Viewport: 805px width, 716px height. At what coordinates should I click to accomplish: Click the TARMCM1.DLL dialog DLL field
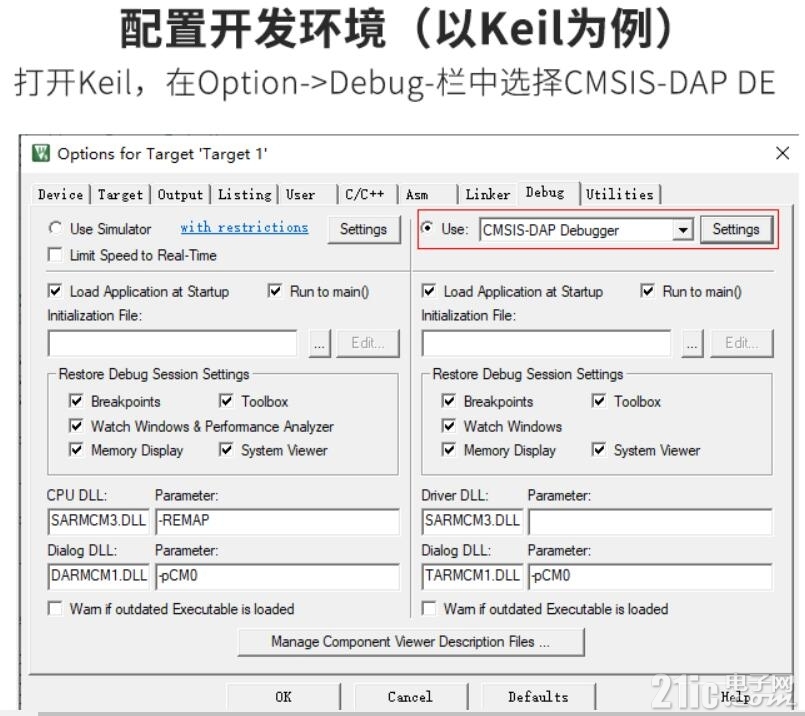click(x=472, y=576)
